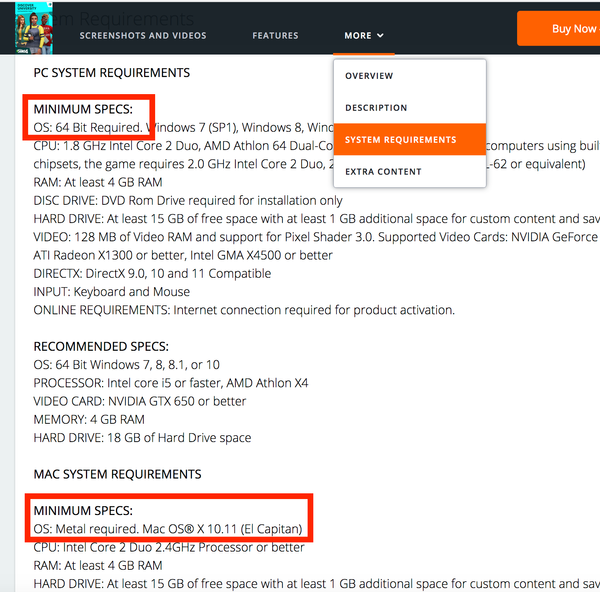Click the Video Card: NVIDIA GTX 650 line

click(140, 401)
